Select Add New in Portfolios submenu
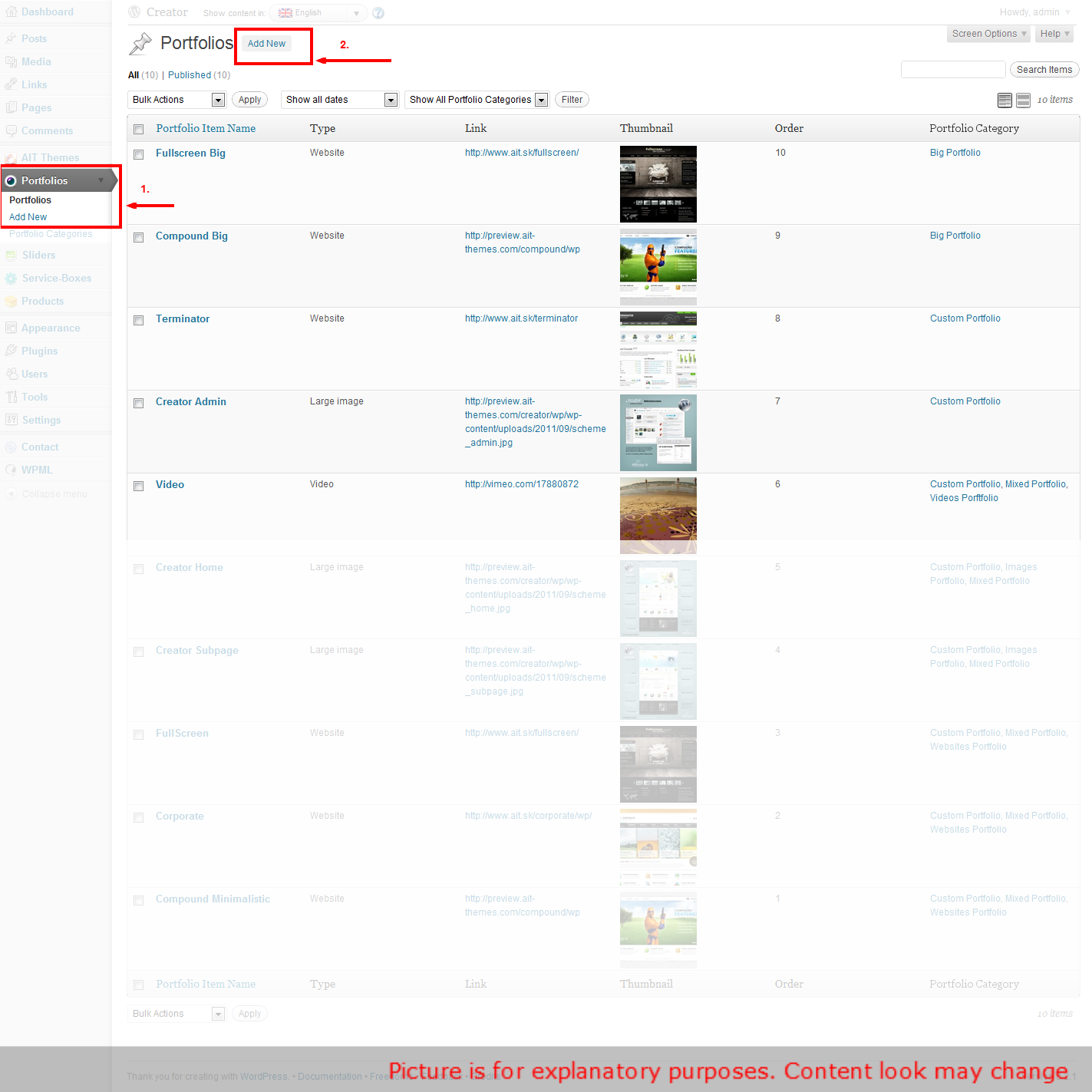 [28, 217]
